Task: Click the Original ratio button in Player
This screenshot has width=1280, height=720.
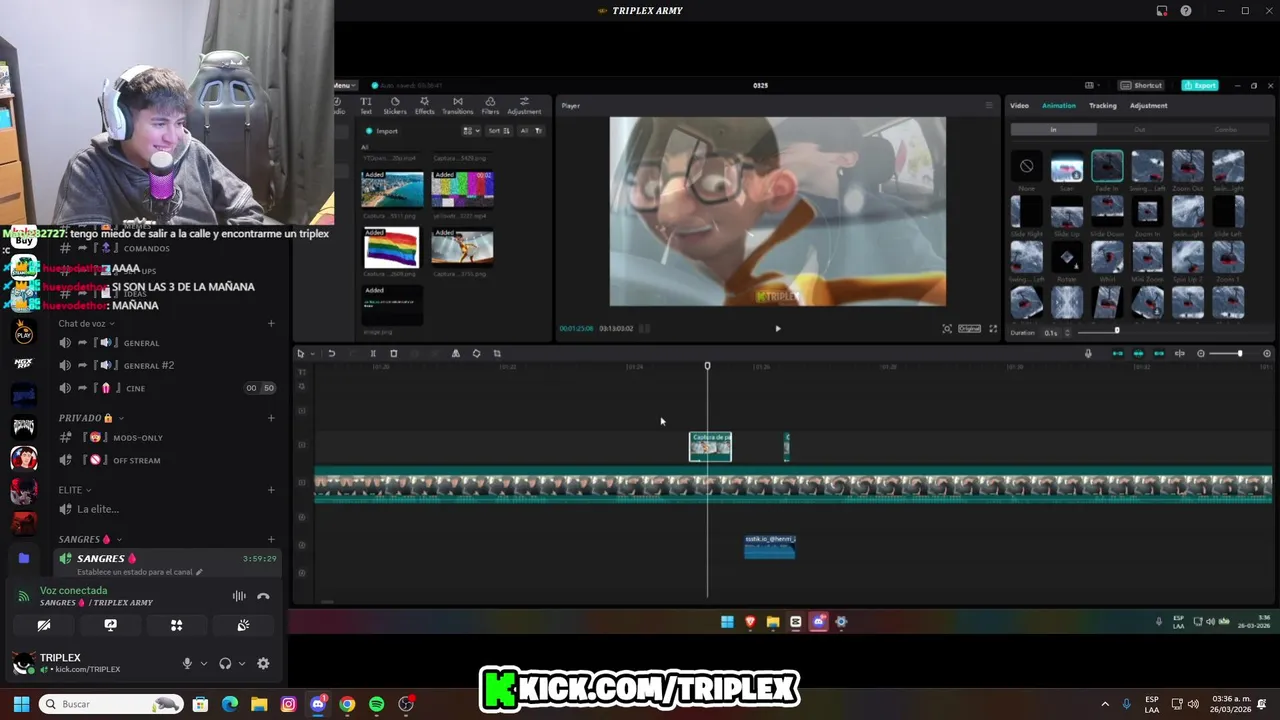Action: point(970,328)
